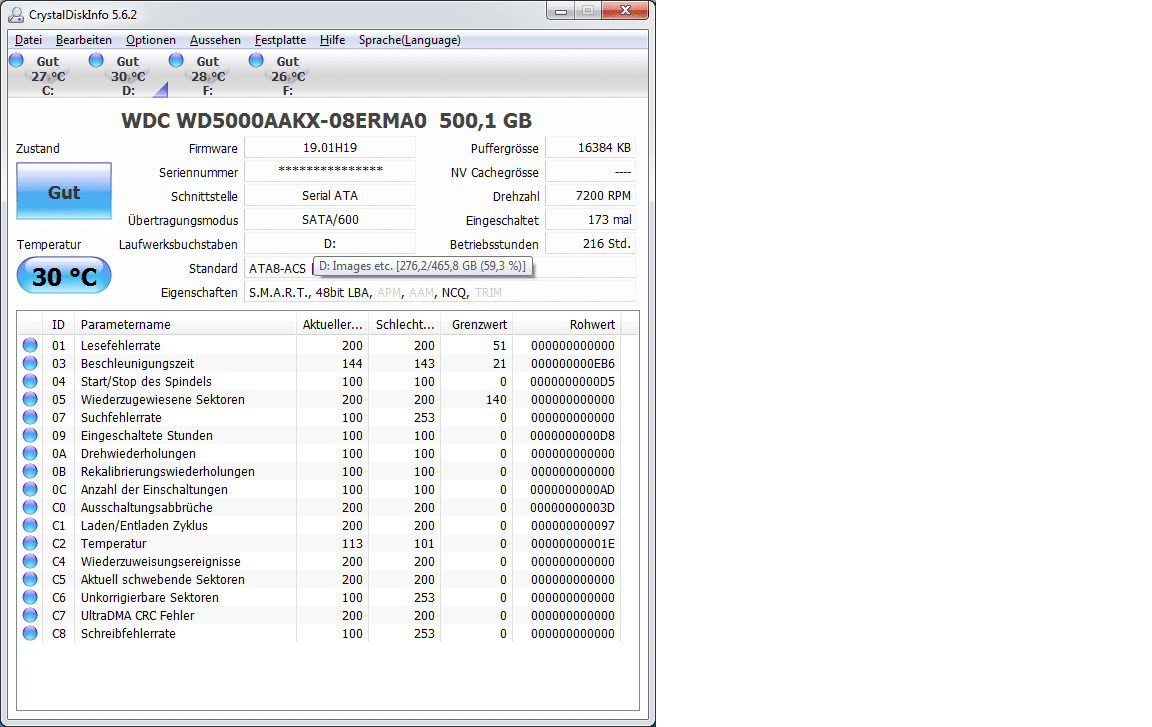
Task: Click status orb for UltraDMA CRC Fehler
Action: point(30,615)
